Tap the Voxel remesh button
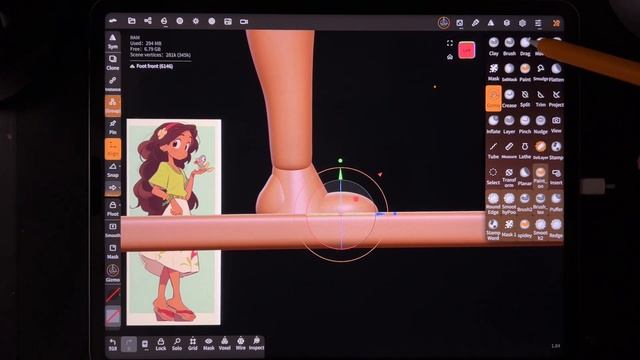Viewport: 640px width, 360px height. click(224, 344)
